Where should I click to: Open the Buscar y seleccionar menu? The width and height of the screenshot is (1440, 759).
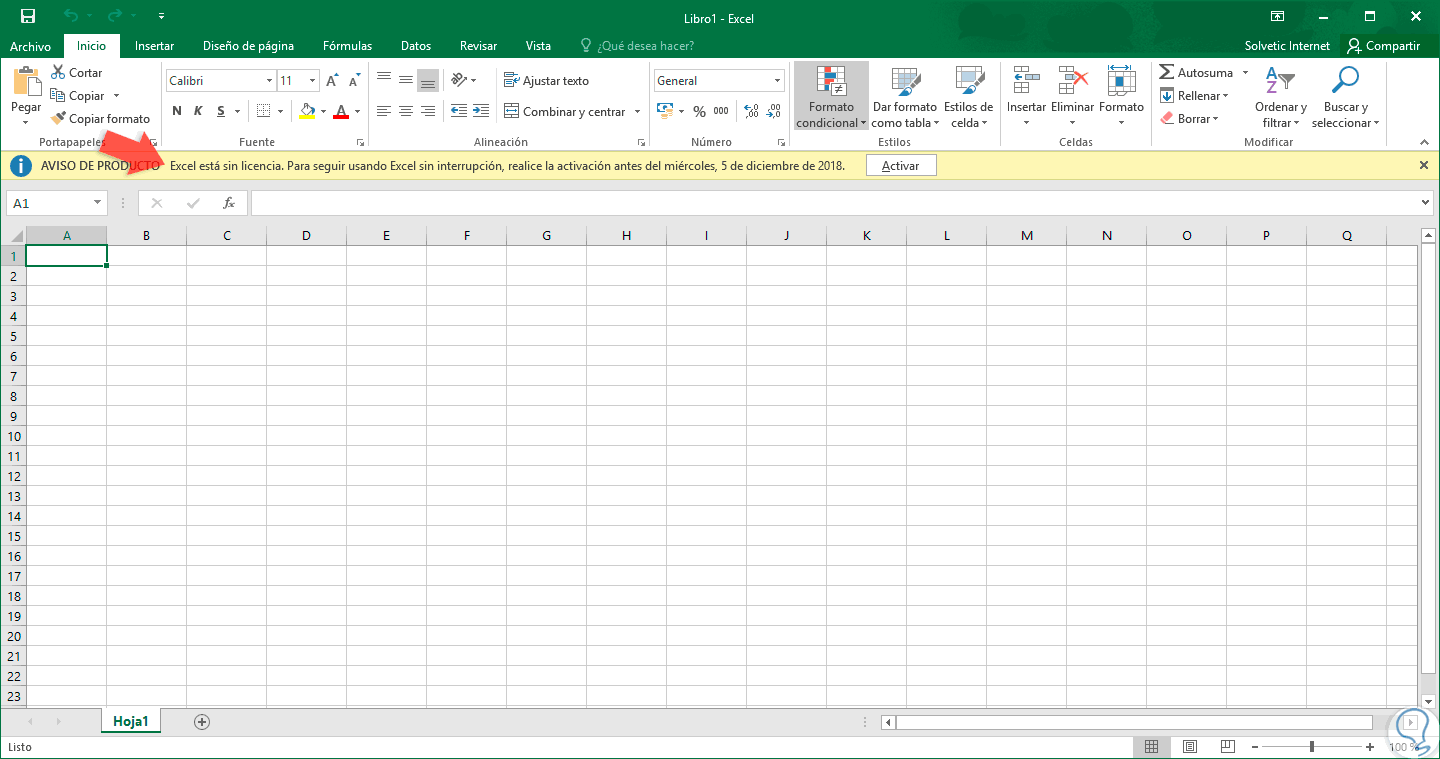1345,96
